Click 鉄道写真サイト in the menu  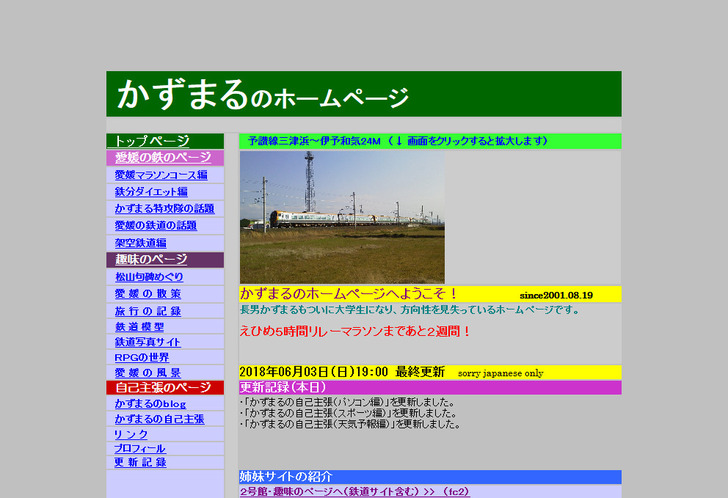point(147,342)
